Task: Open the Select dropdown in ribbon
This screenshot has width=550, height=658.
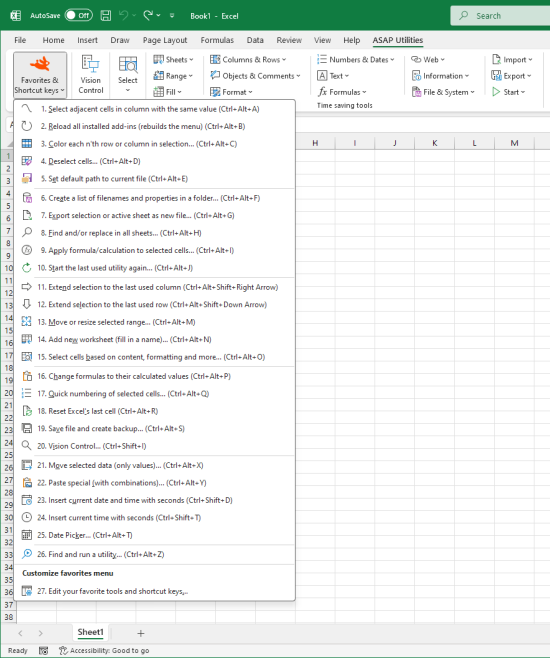Action: pyautogui.click(x=128, y=75)
